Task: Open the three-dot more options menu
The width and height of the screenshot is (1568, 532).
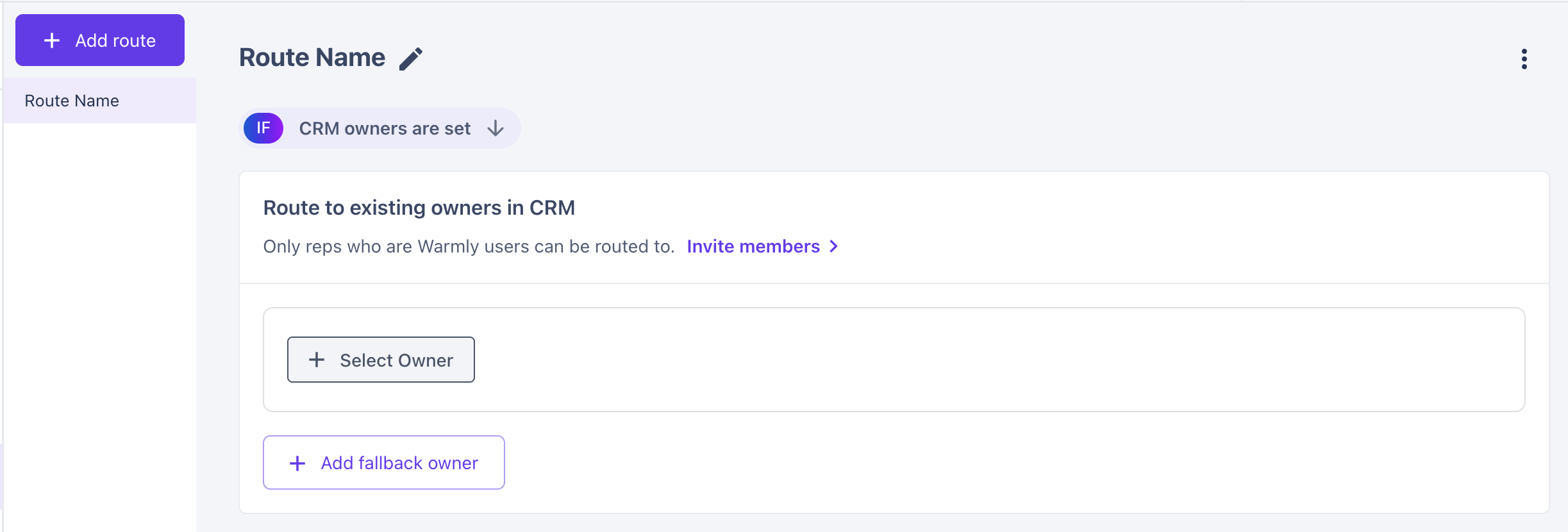Action: tap(1524, 59)
